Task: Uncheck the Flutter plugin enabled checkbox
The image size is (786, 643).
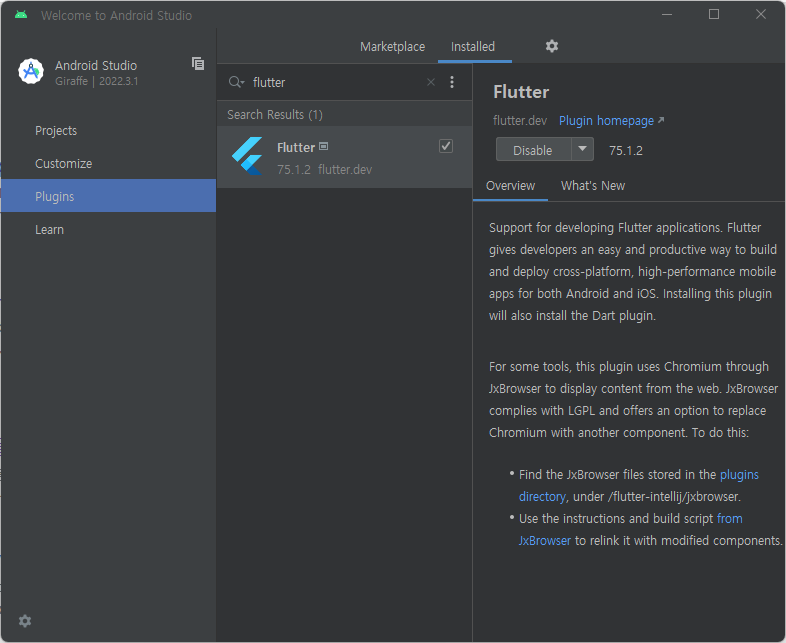Action: pyautogui.click(x=446, y=146)
